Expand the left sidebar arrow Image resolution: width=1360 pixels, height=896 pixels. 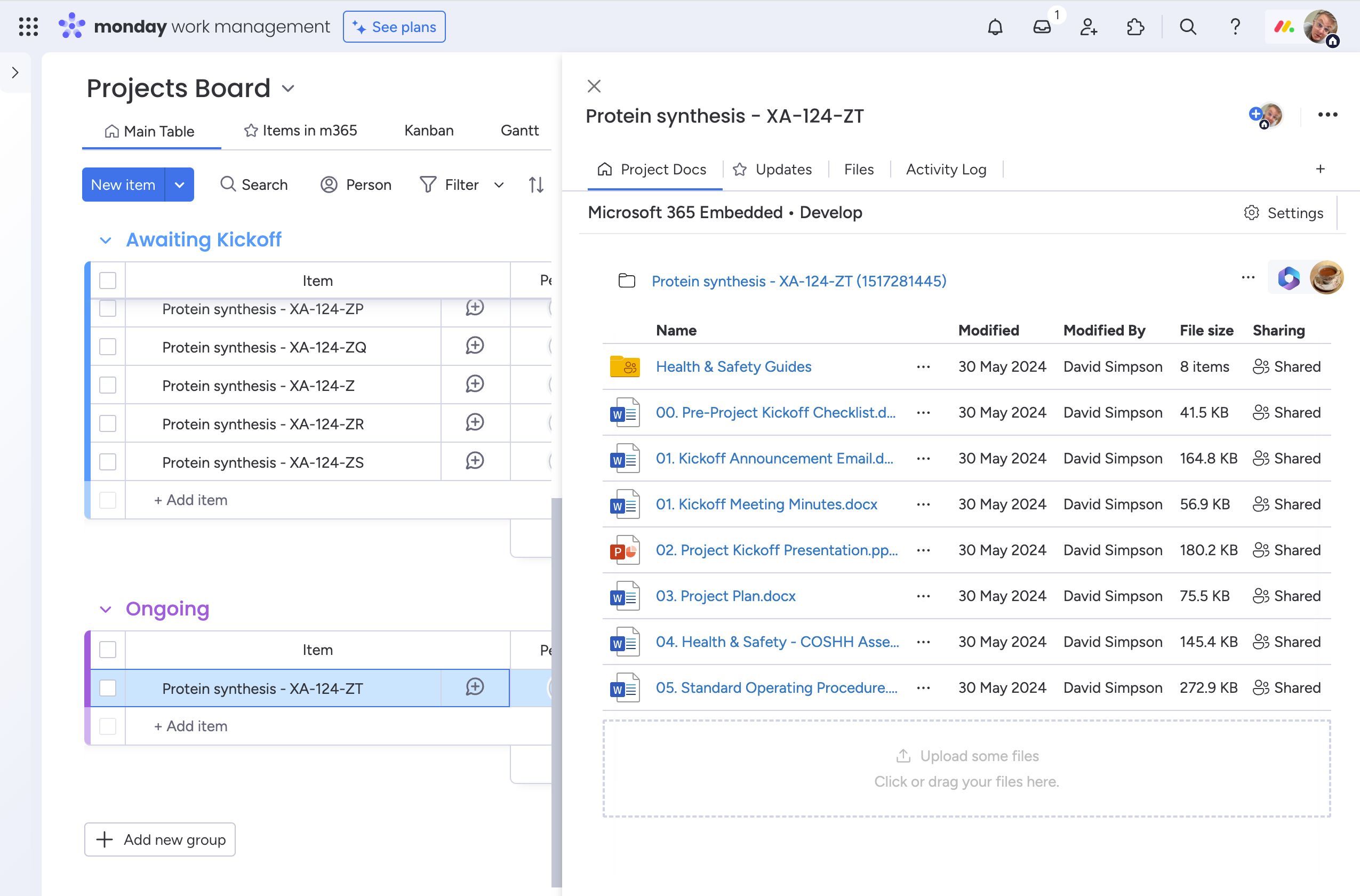tap(15, 73)
